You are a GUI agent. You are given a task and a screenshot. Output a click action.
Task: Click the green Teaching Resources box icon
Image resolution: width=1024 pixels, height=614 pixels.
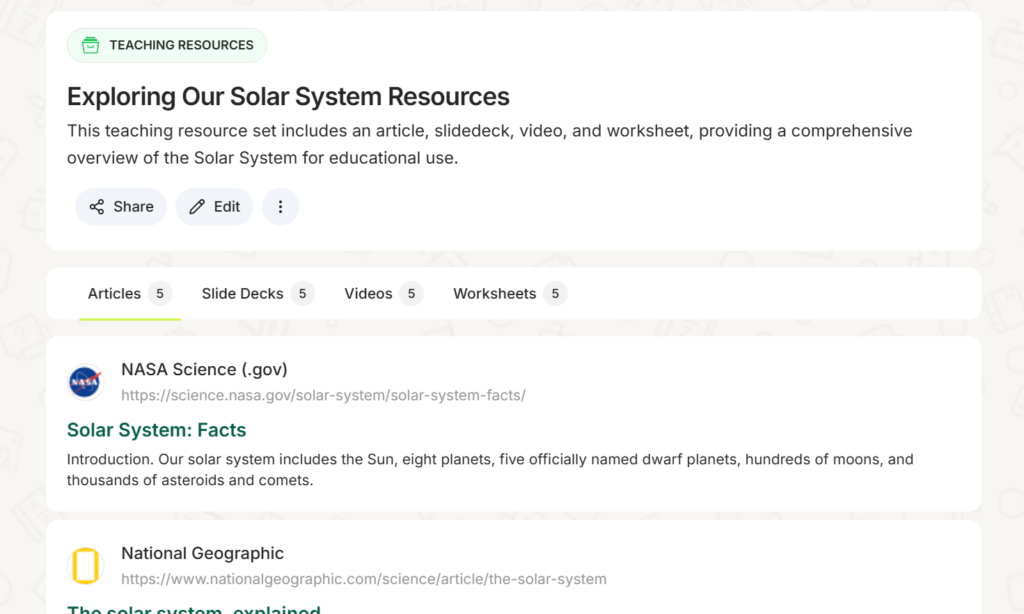click(x=90, y=45)
